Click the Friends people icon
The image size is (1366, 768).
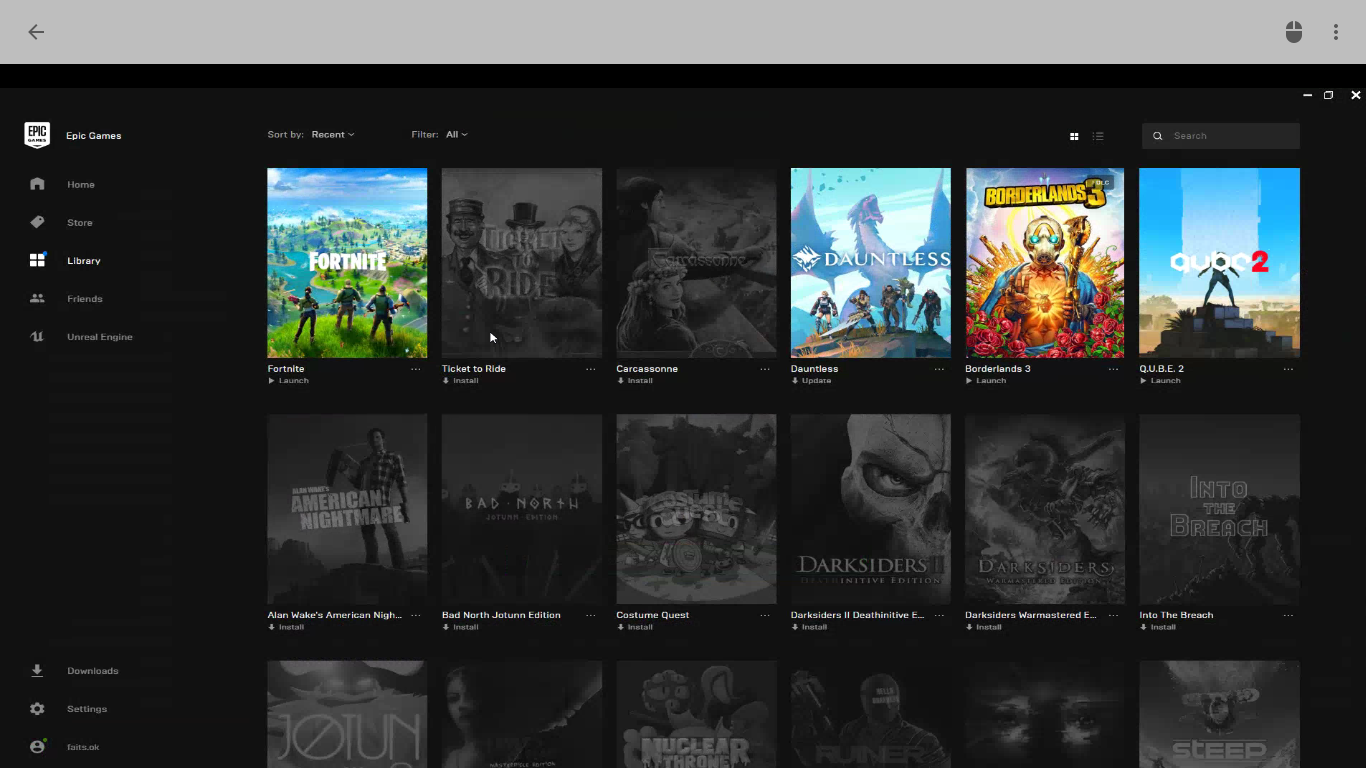(x=37, y=298)
